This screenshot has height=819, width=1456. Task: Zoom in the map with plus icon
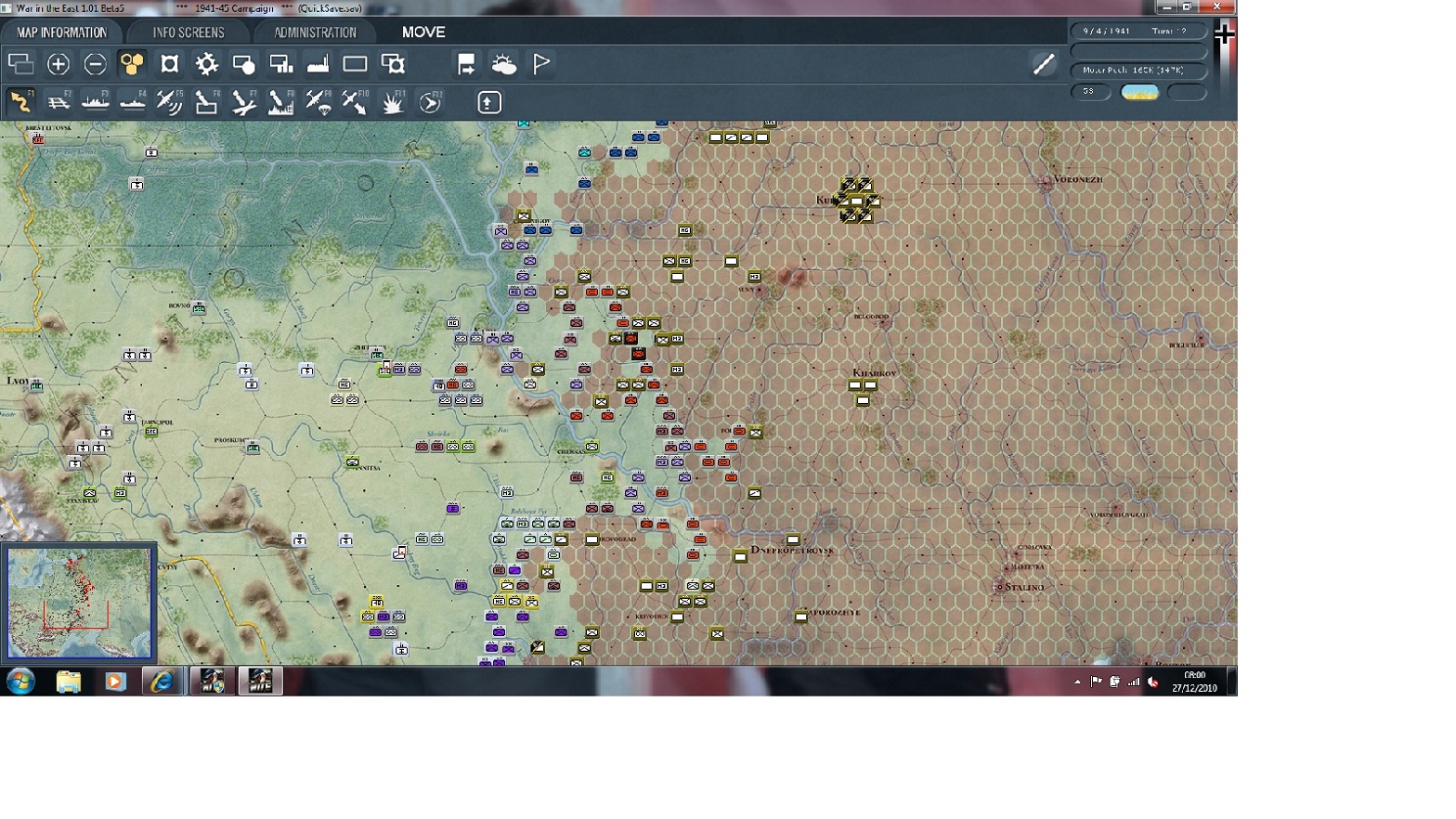[58, 64]
